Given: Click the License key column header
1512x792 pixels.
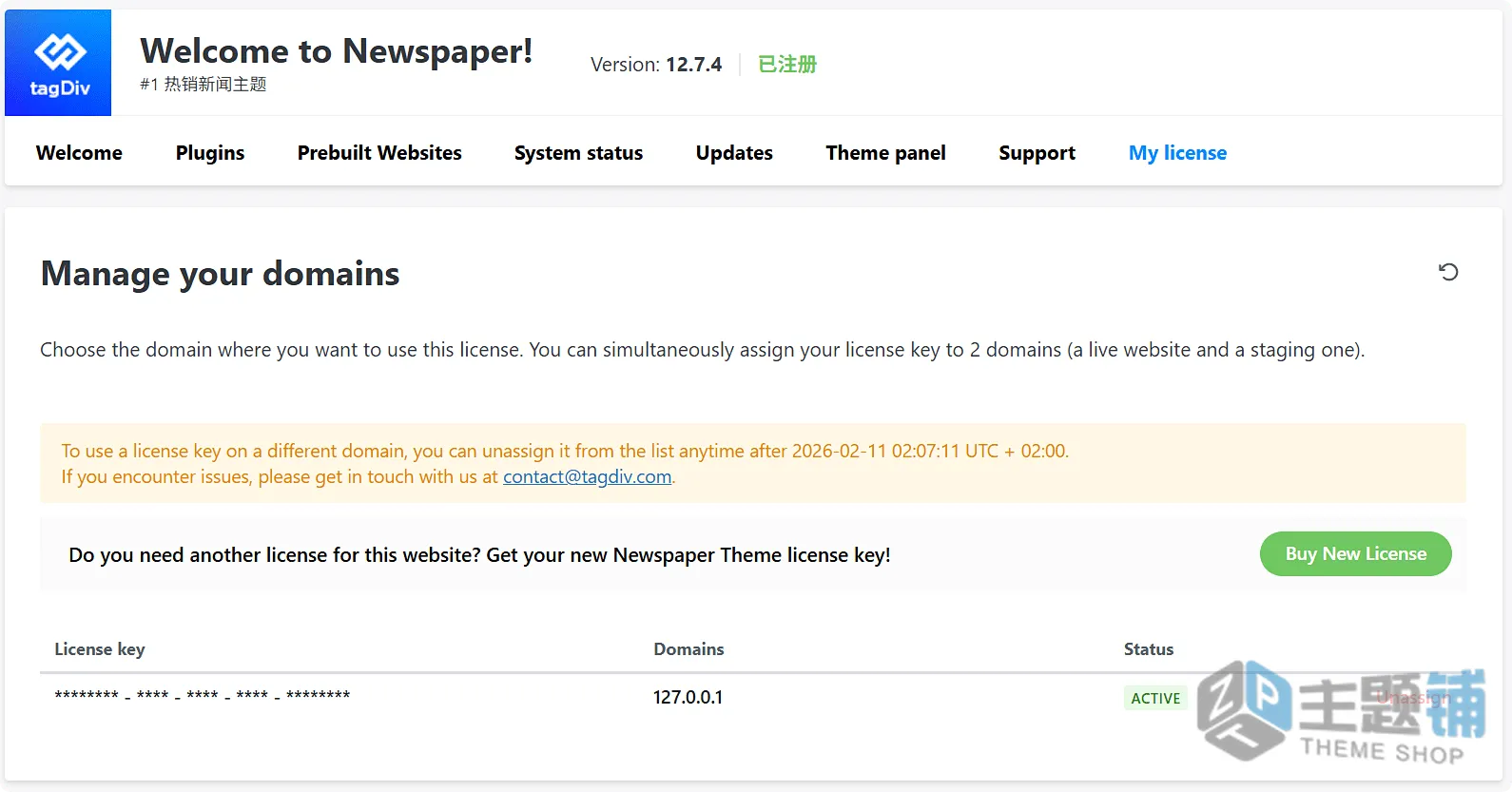Looking at the screenshot, I should coord(100,649).
